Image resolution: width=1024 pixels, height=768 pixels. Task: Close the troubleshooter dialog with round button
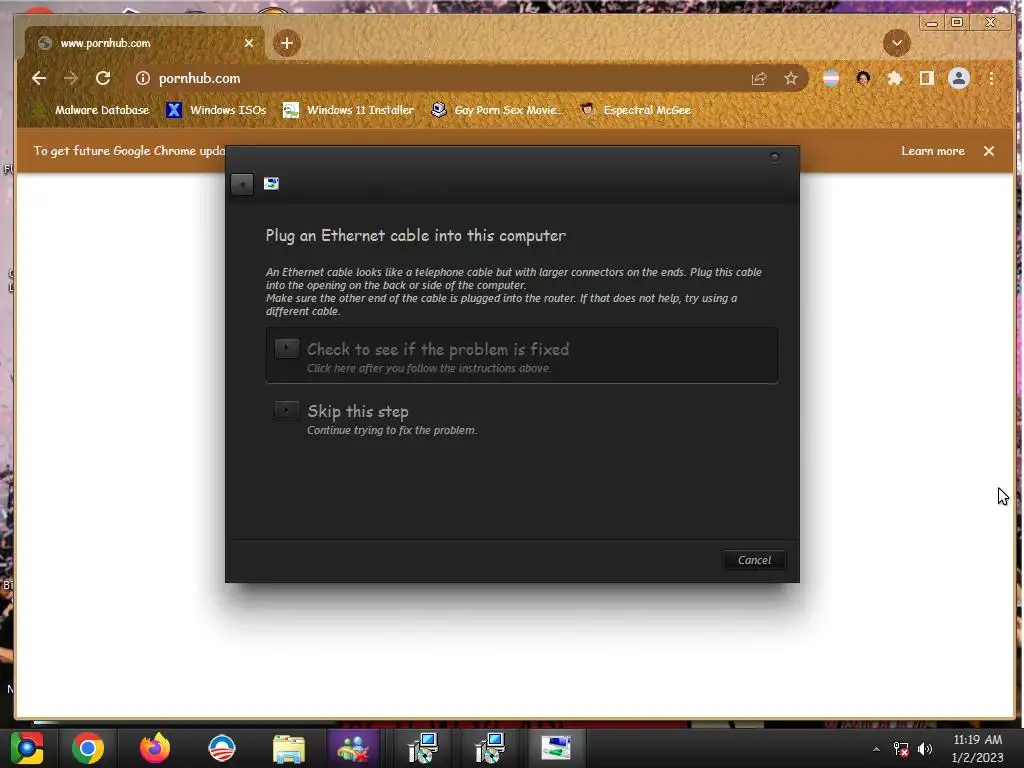[x=775, y=157]
